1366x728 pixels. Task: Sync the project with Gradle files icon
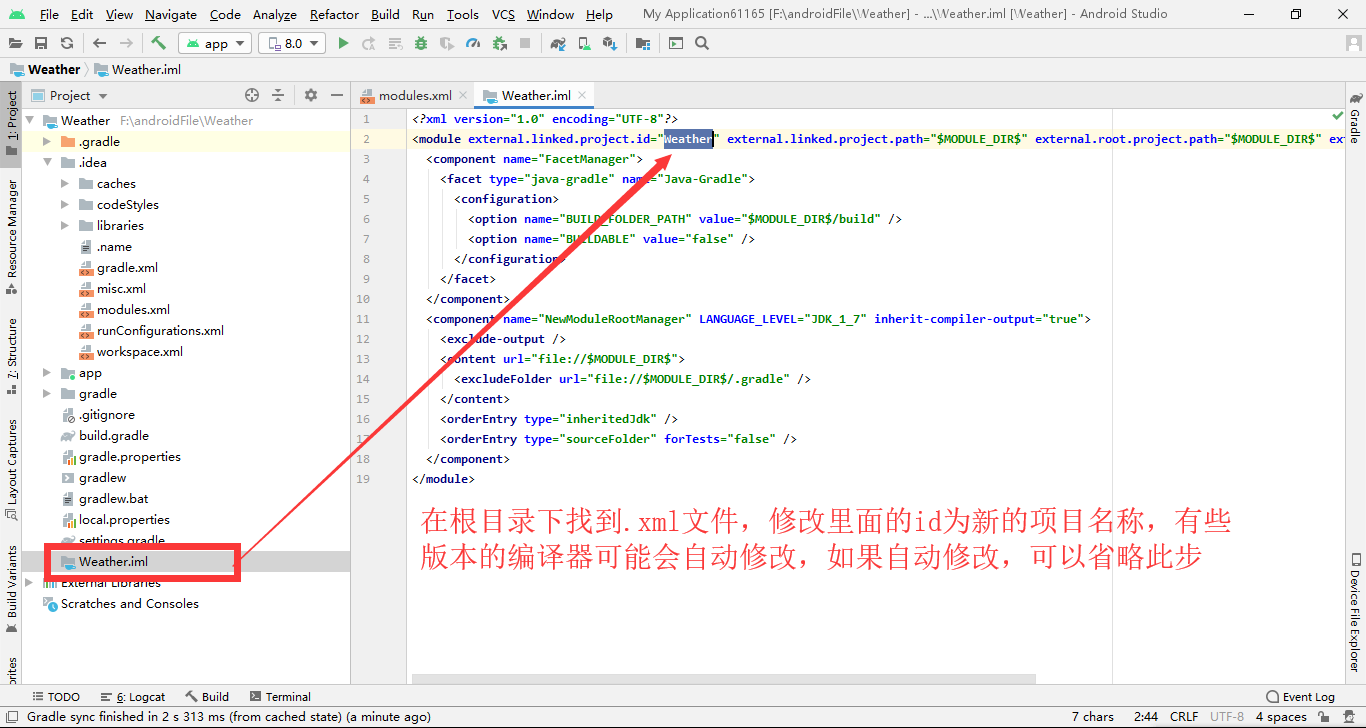(x=558, y=43)
